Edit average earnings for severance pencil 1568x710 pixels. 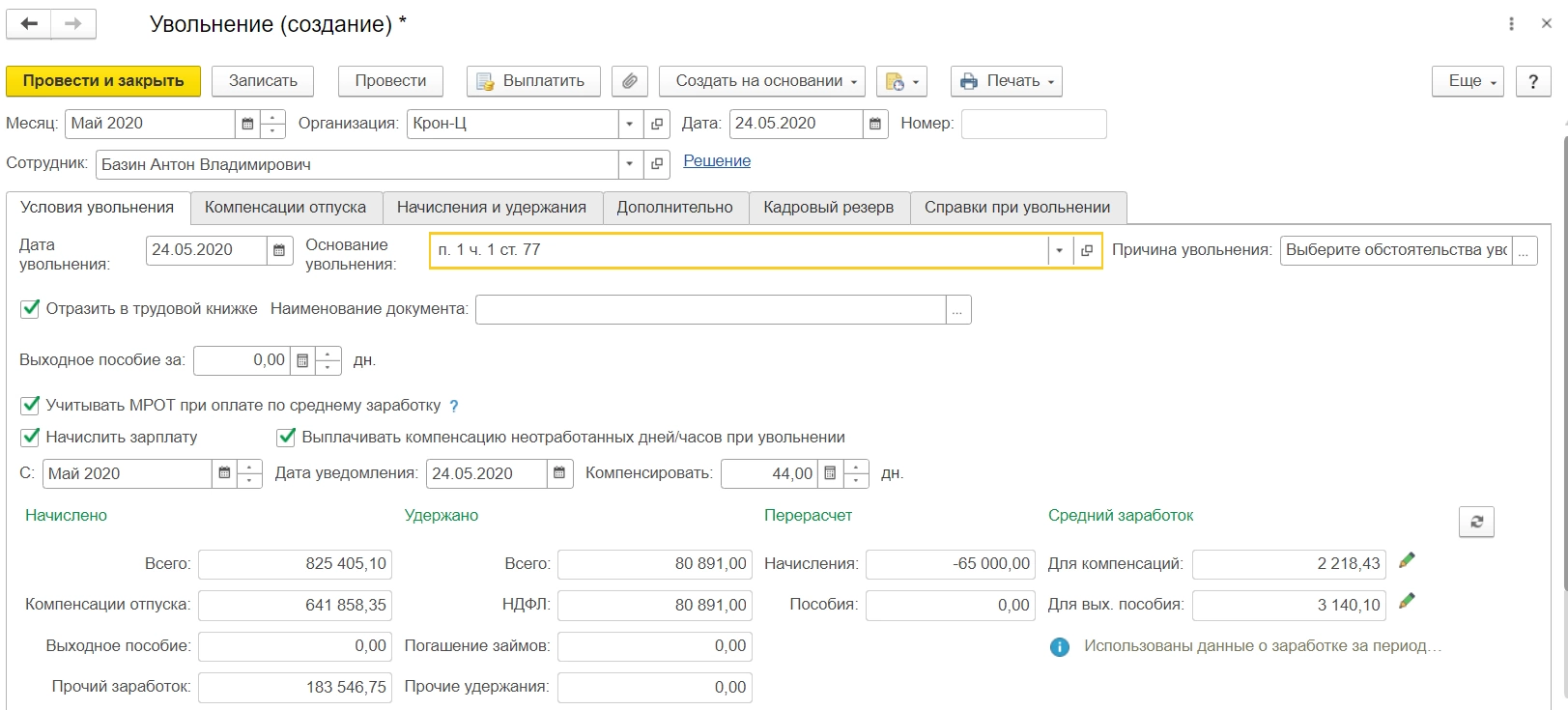point(1407,601)
